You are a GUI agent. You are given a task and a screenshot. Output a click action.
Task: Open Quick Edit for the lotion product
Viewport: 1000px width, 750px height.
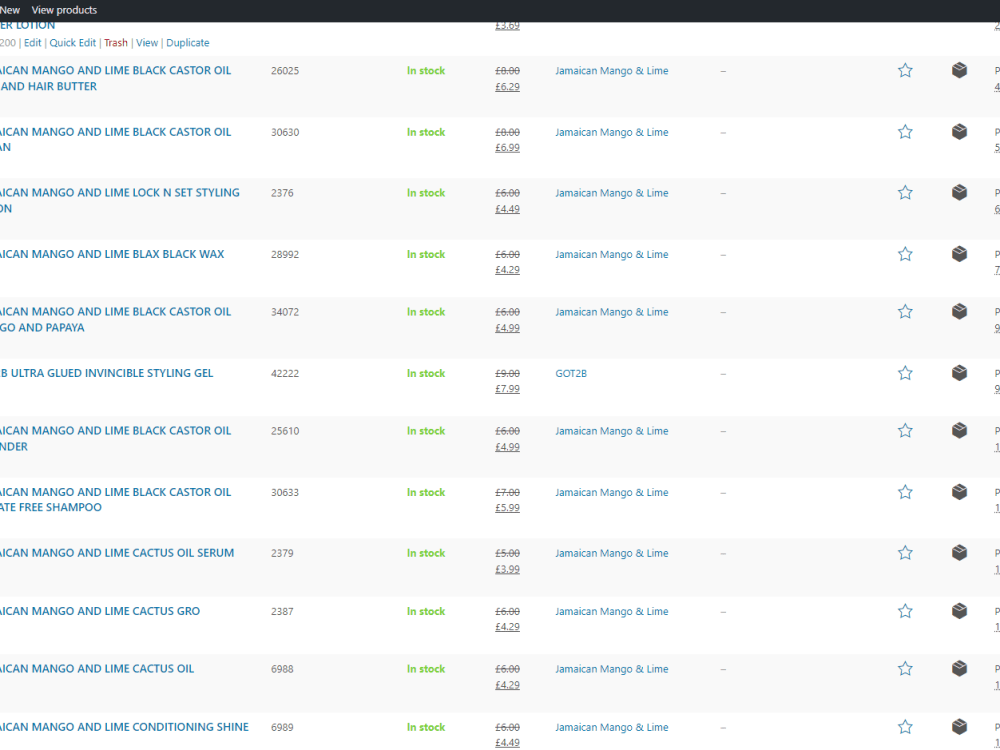[x=73, y=43]
